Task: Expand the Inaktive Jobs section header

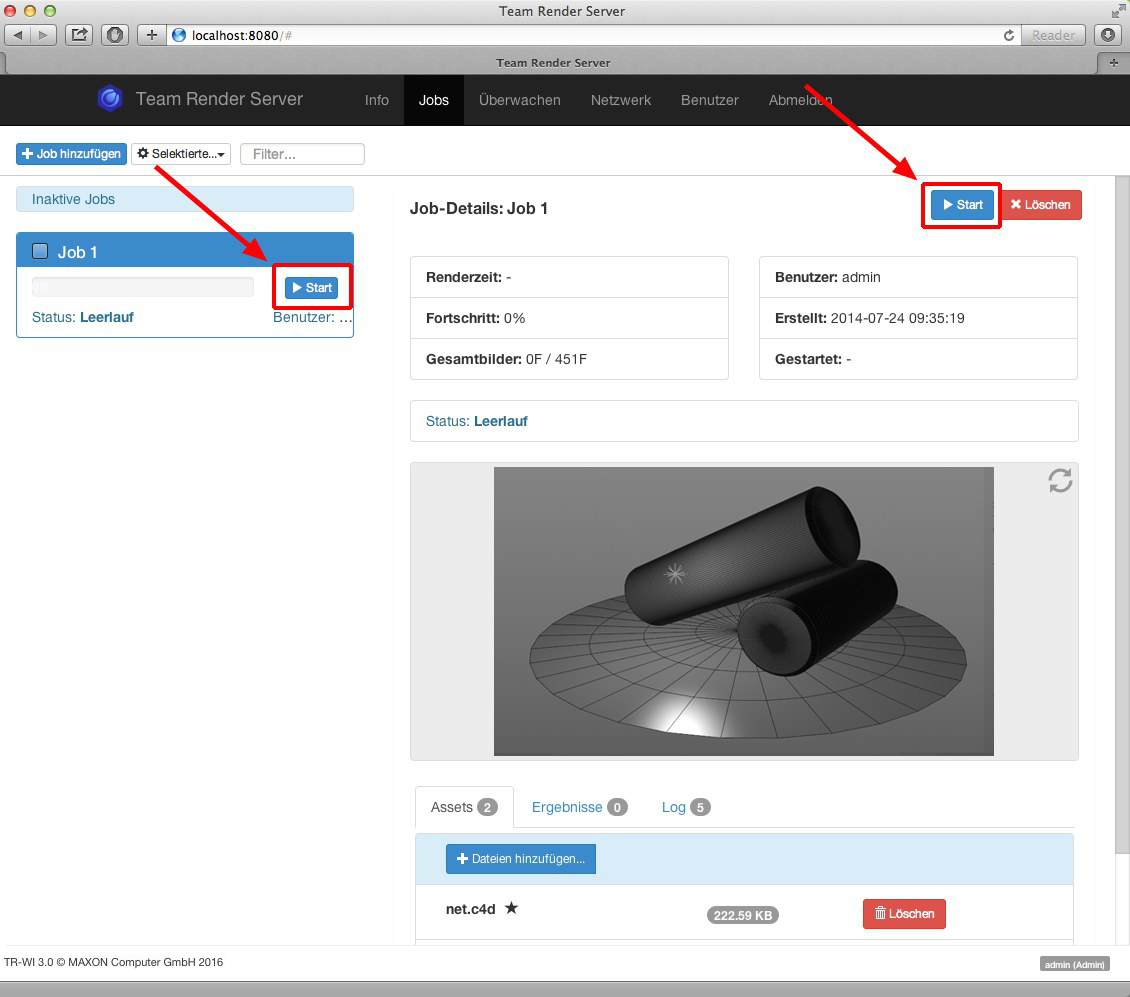Action: pyautogui.click(x=184, y=199)
